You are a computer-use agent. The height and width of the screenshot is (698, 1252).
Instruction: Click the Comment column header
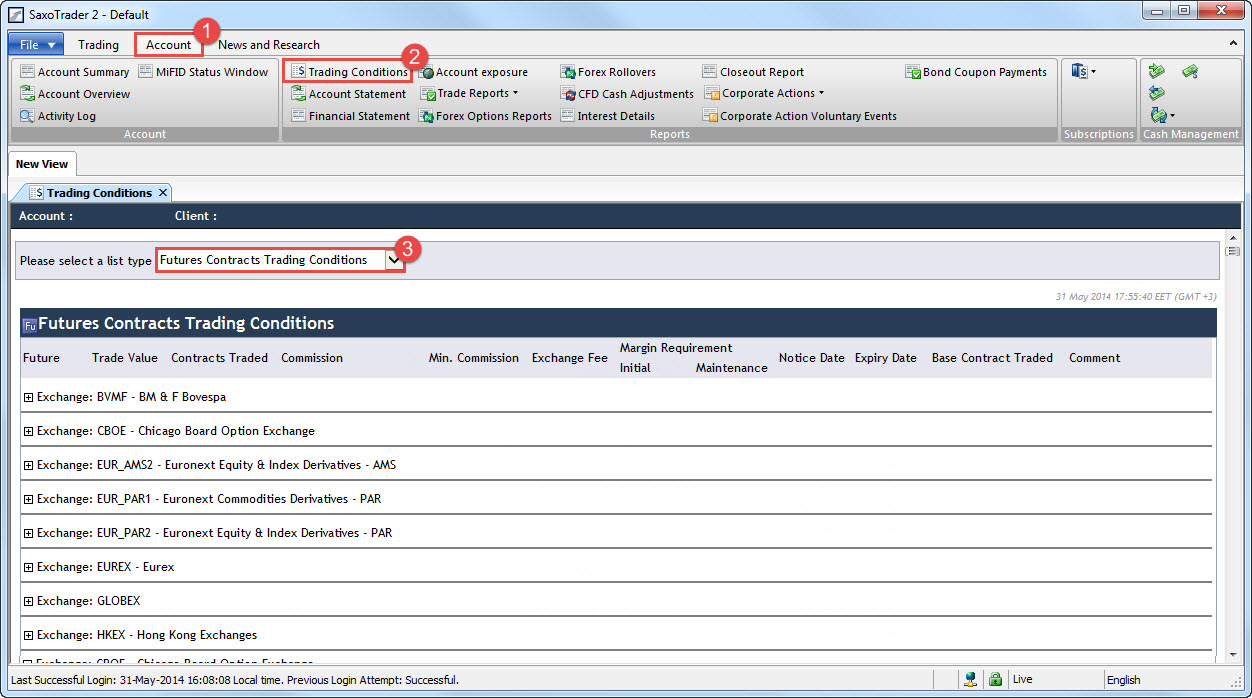coord(1095,358)
